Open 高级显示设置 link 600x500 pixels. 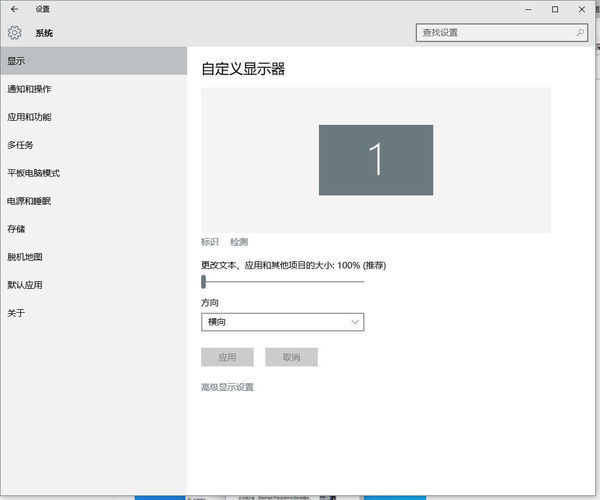227,387
